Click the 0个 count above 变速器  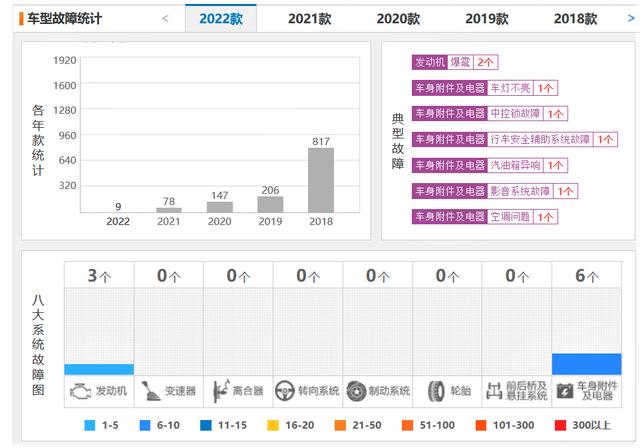(169, 276)
